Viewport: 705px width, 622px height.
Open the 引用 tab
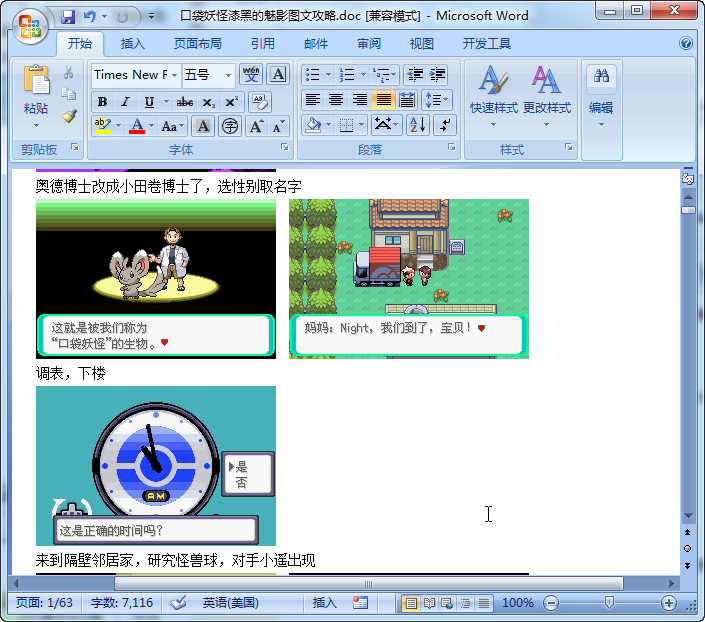tap(263, 44)
